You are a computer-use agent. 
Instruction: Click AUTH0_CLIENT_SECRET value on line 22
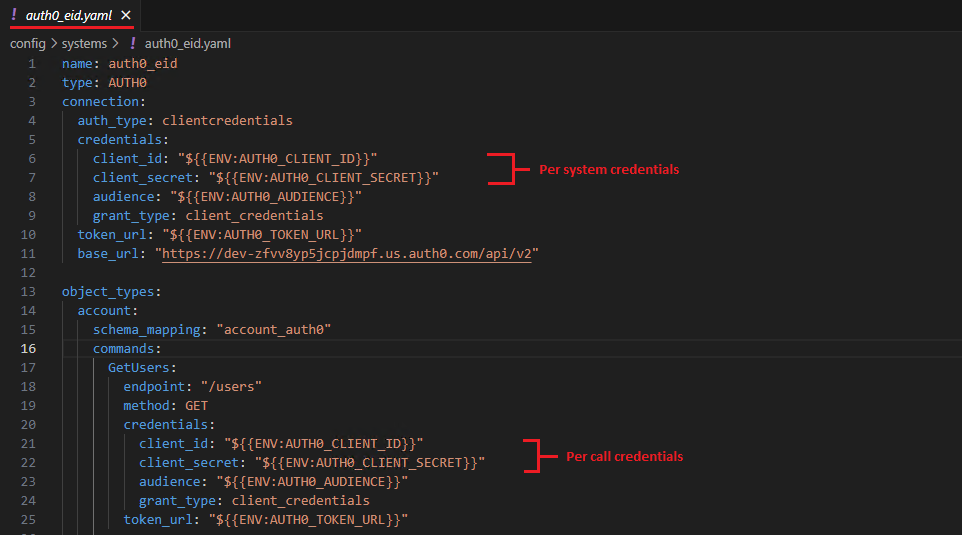click(x=370, y=463)
